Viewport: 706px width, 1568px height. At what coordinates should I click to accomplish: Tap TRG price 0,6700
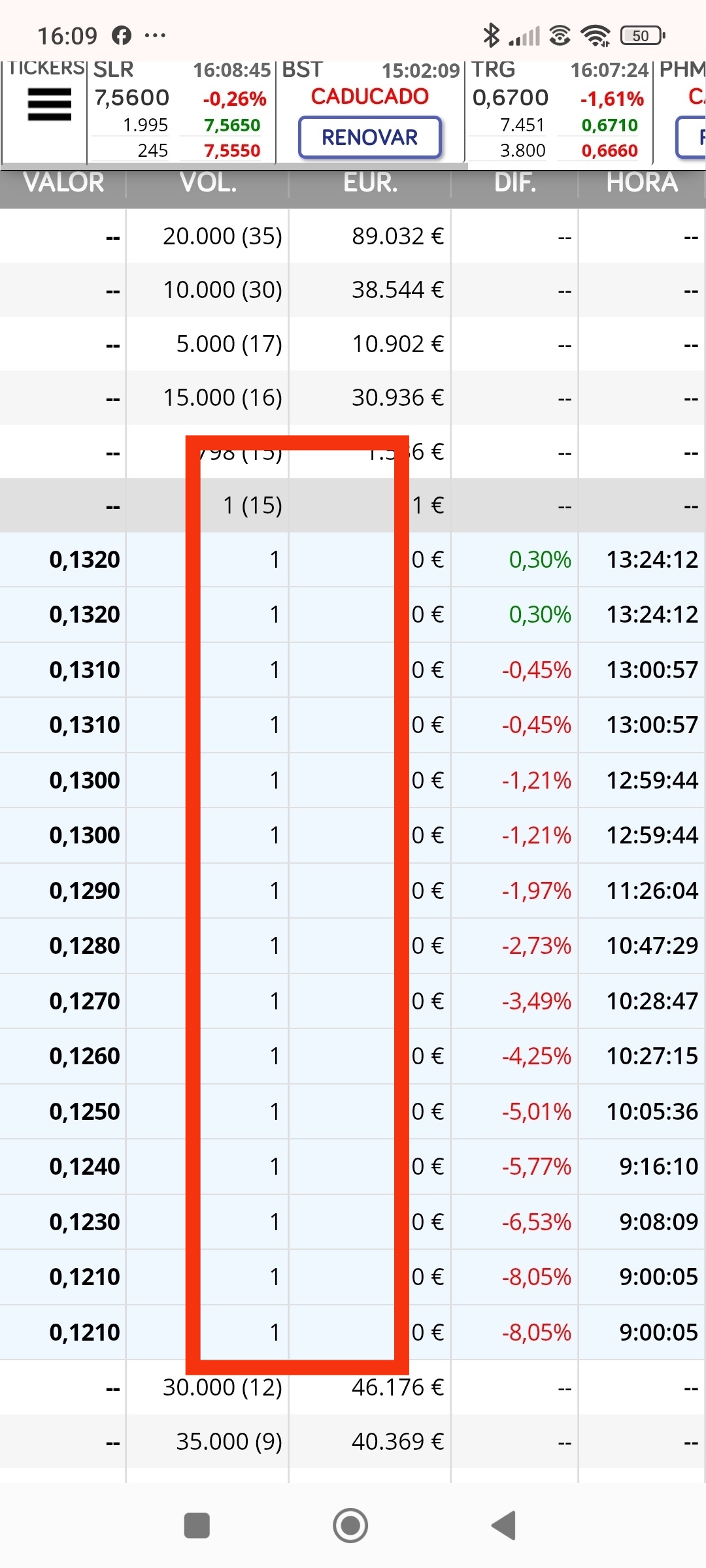pos(511,98)
